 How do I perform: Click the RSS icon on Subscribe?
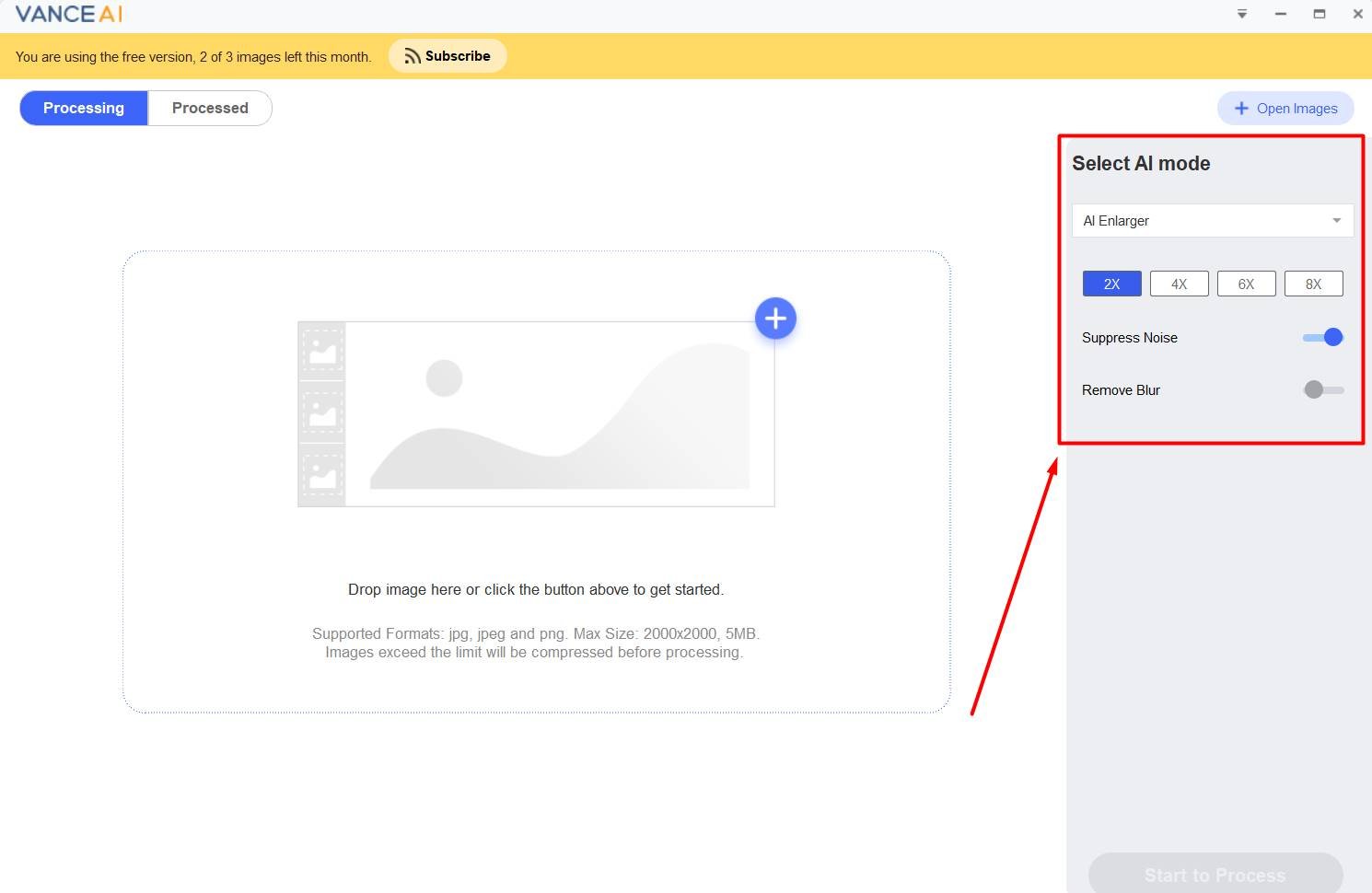(413, 56)
